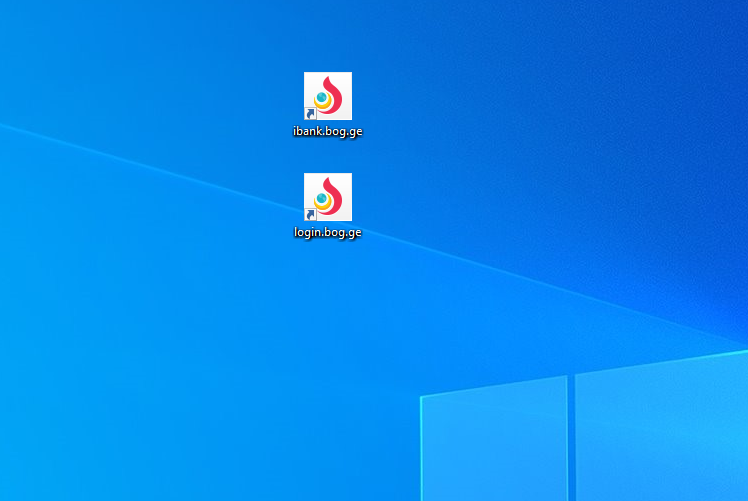Click the ibank.bog.ge label text
The height and width of the screenshot is (501, 748).
pos(328,131)
